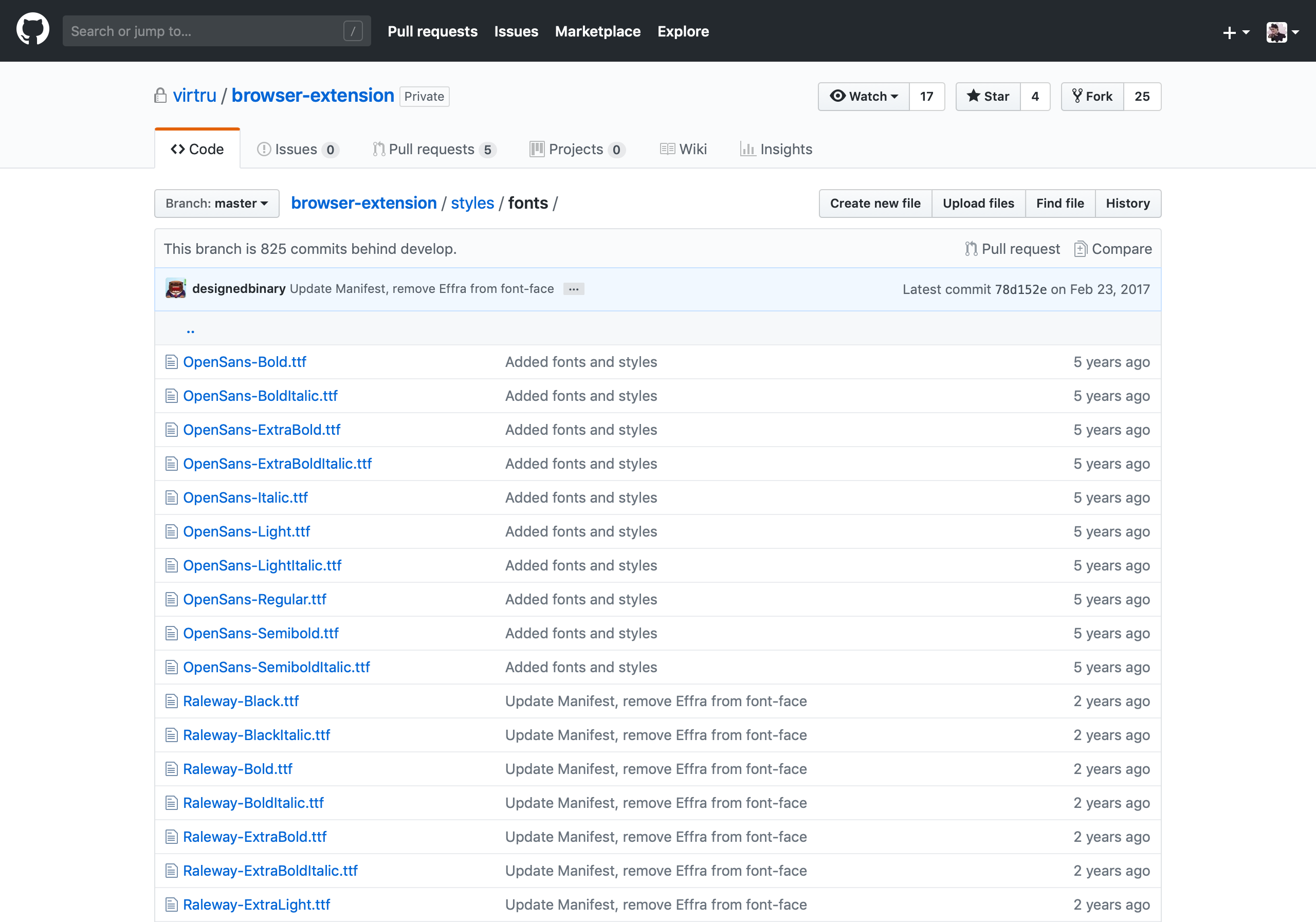Open 'Added fonts and styles' commit for OpenSans-Bold.ttf

point(581,362)
